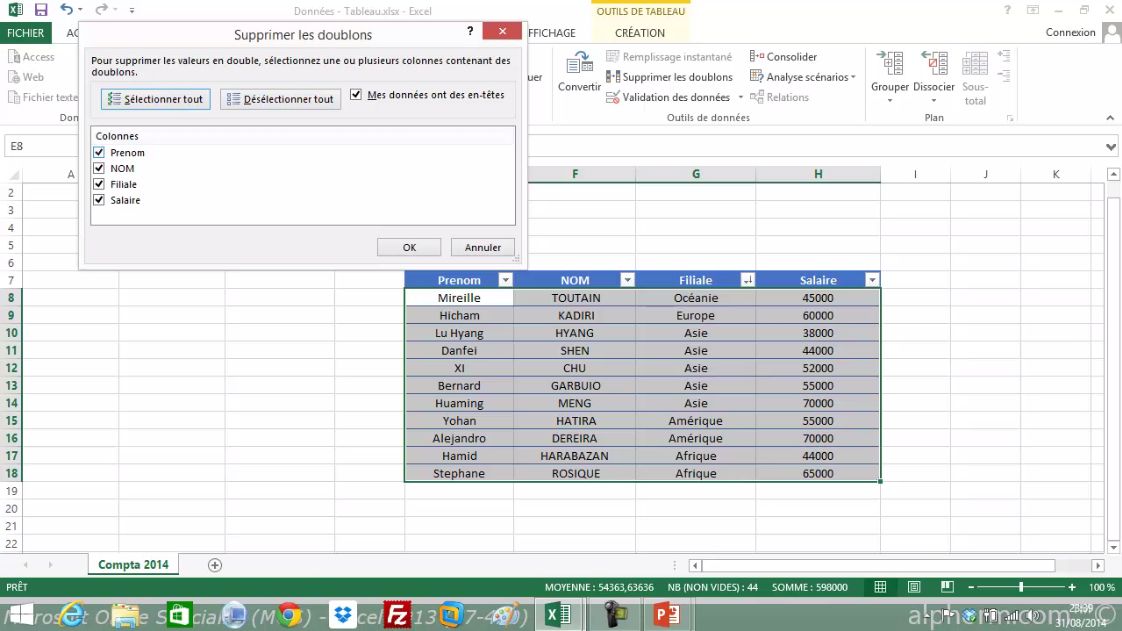
Task: Click the Sous-total icon
Action: (975, 64)
